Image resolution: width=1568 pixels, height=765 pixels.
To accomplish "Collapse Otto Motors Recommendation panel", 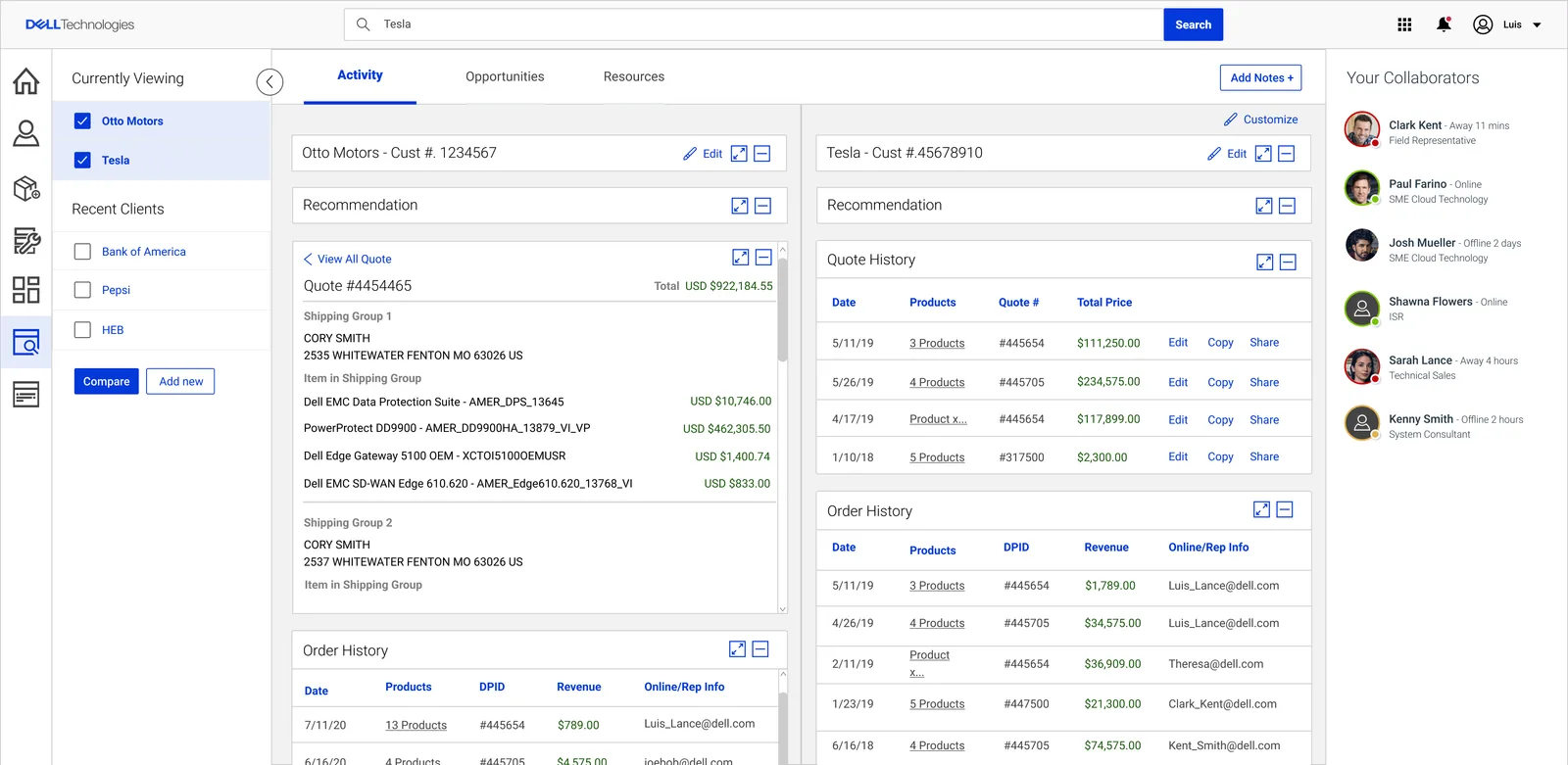I will click(x=763, y=206).
